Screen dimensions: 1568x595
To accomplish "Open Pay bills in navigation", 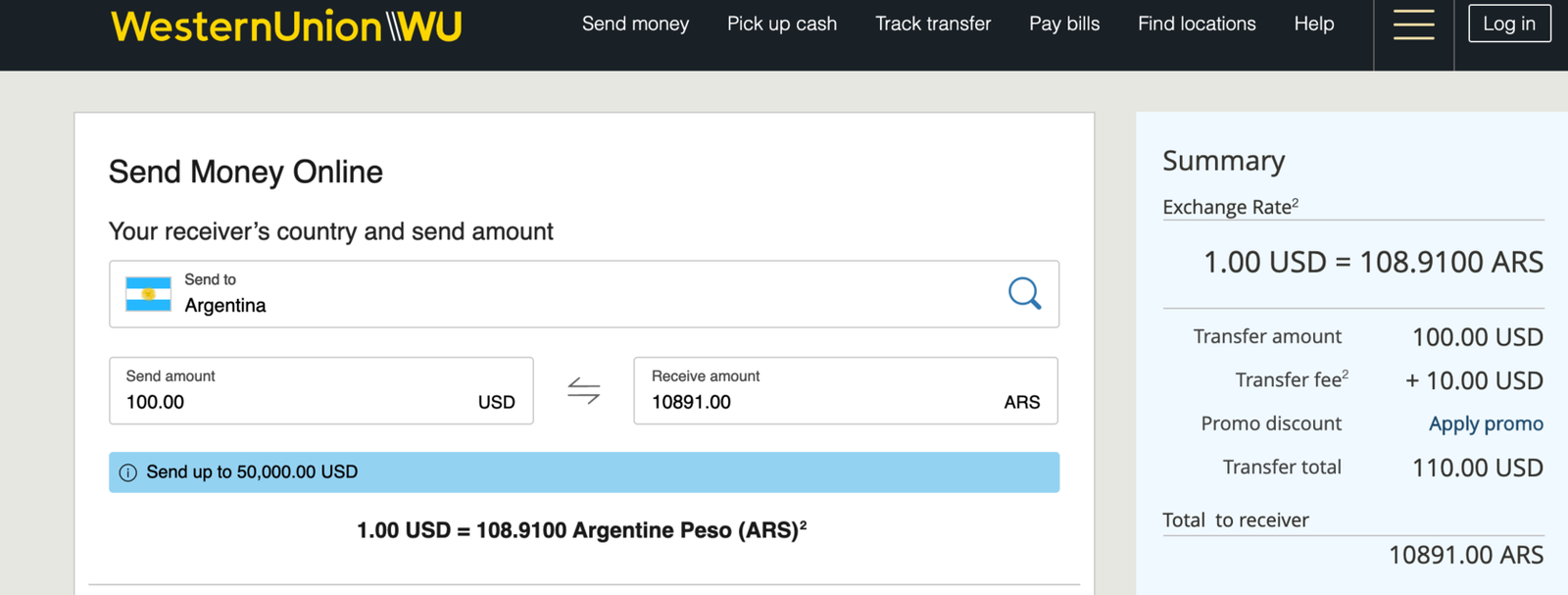I will click(x=1064, y=24).
